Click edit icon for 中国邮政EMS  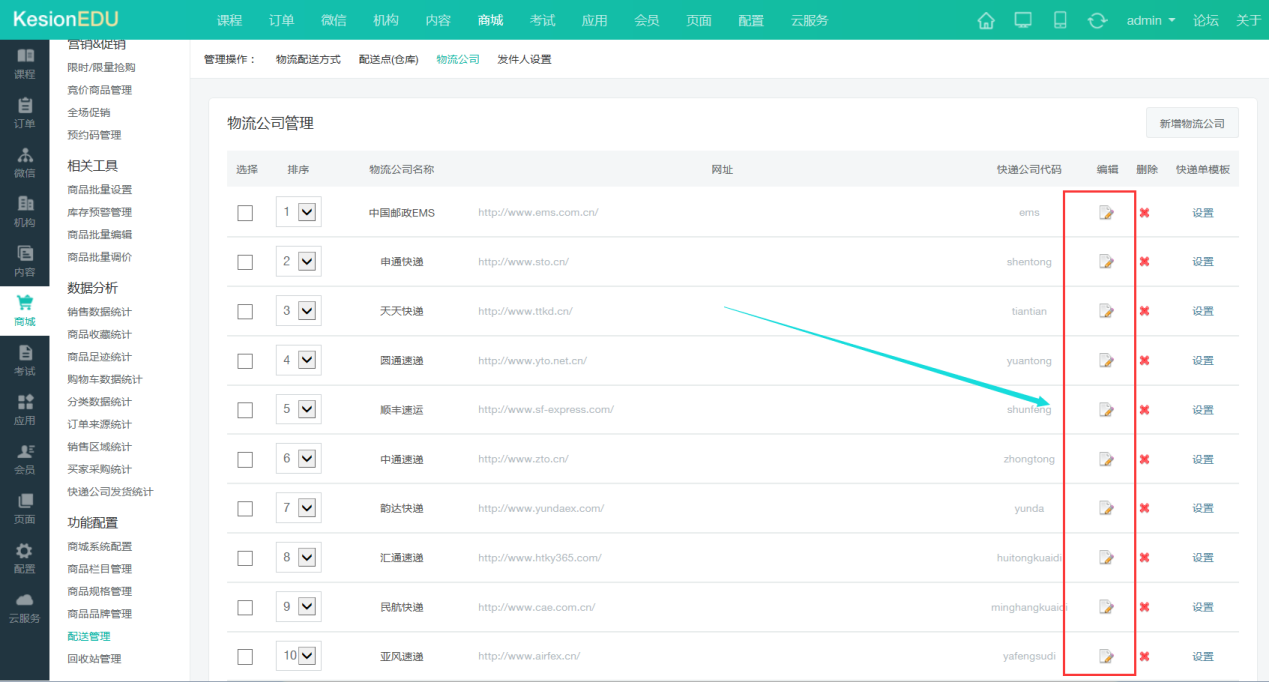[x=1106, y=212]
